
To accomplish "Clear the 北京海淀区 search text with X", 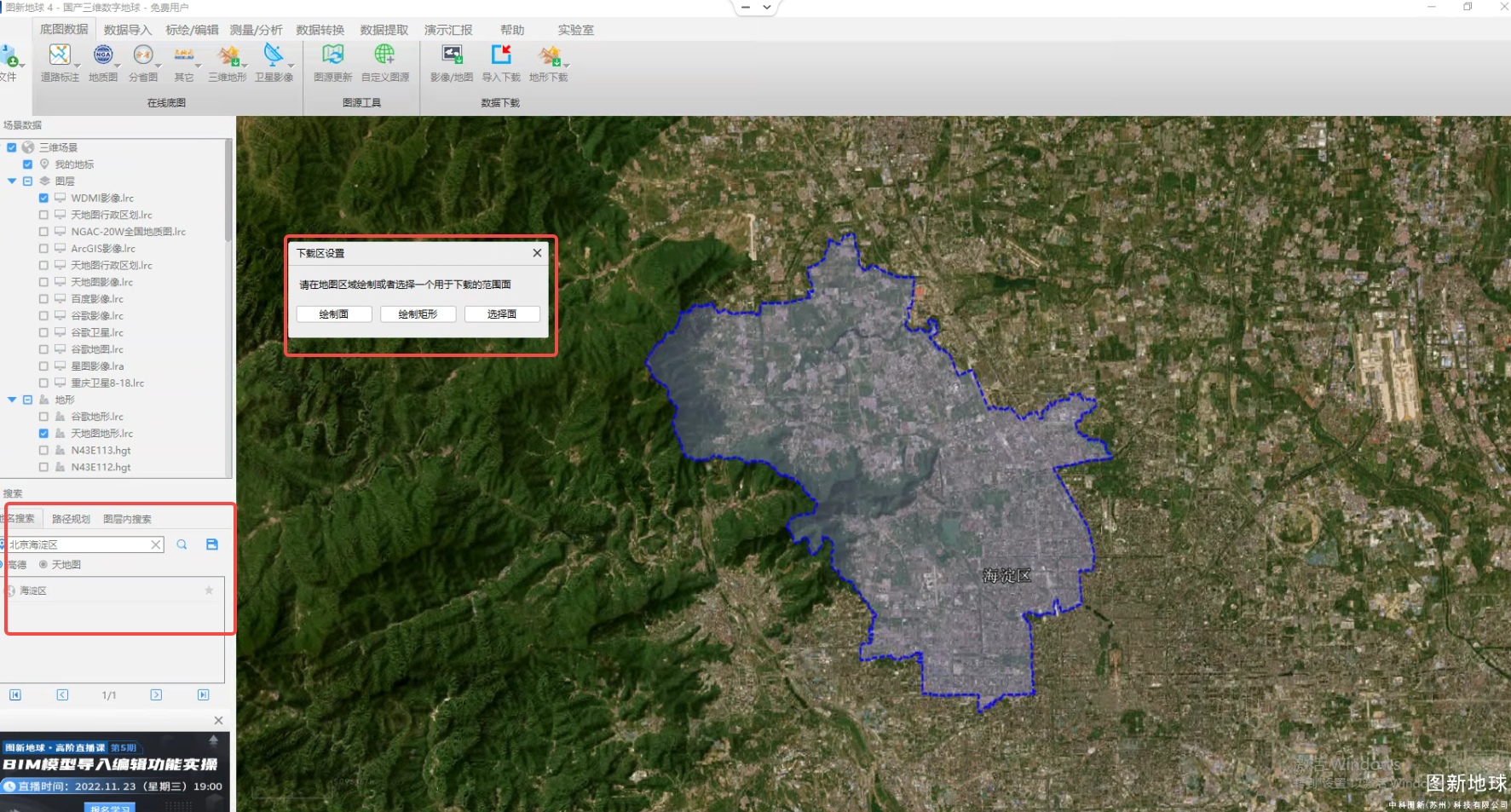I will point(156,544).
